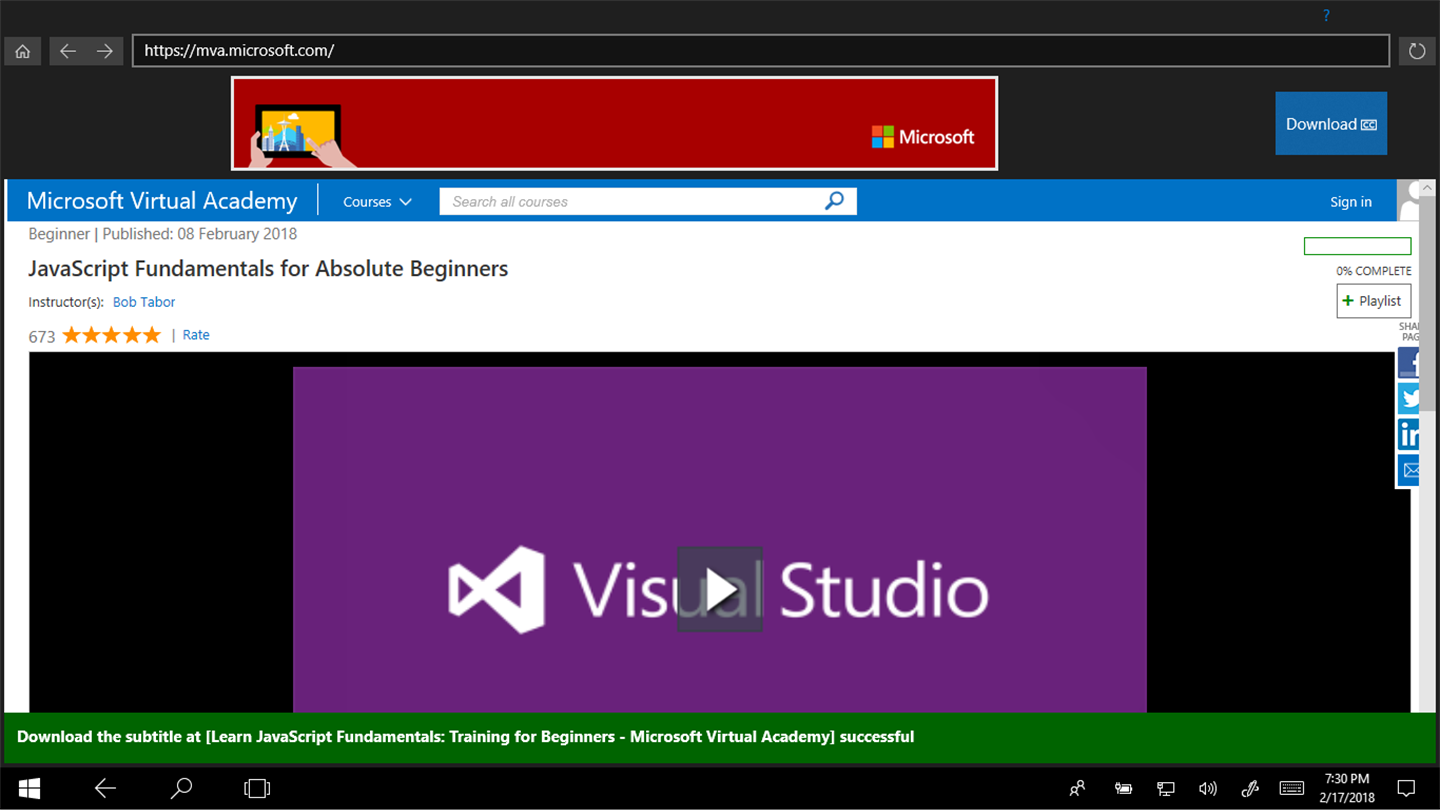1440x810 pixels.
Task: Add the course to Playlist
Action: pos(1373,301)
